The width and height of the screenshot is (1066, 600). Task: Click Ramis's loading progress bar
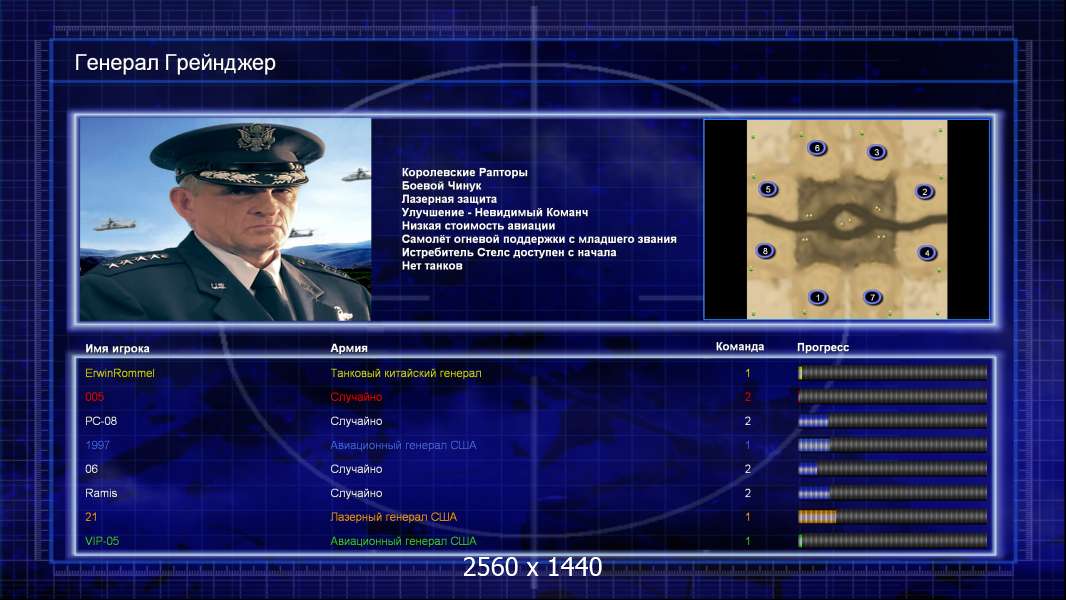[x=893, y=493]
